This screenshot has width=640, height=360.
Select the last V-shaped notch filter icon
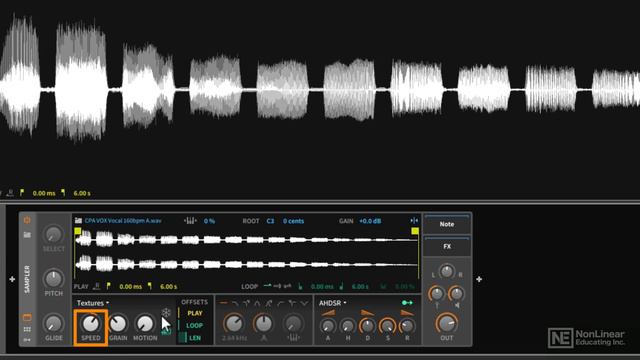(x=304, y=303)
